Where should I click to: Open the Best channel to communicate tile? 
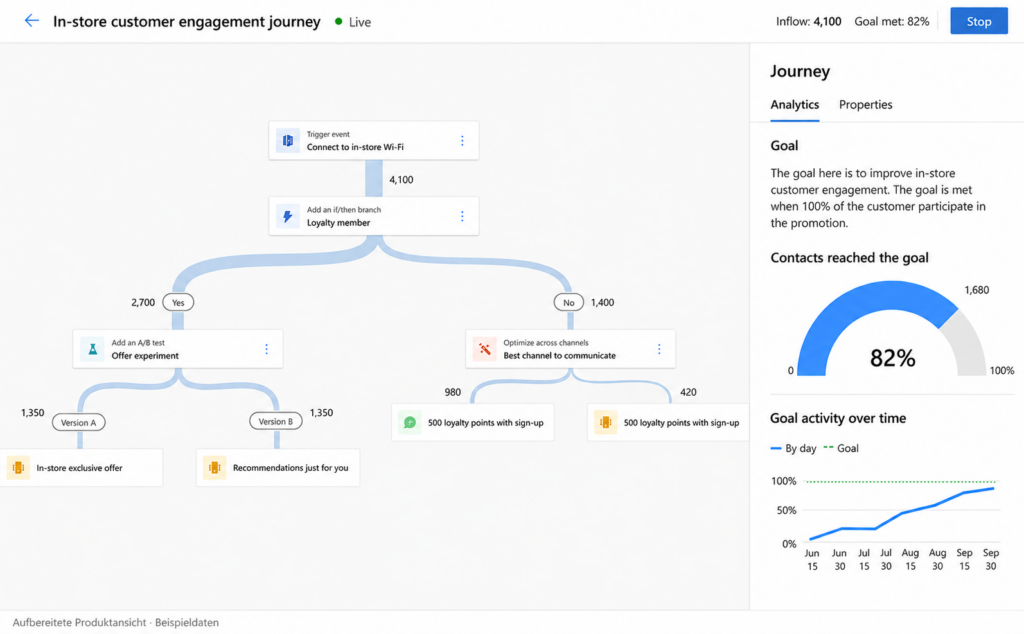tap(570, 349)
